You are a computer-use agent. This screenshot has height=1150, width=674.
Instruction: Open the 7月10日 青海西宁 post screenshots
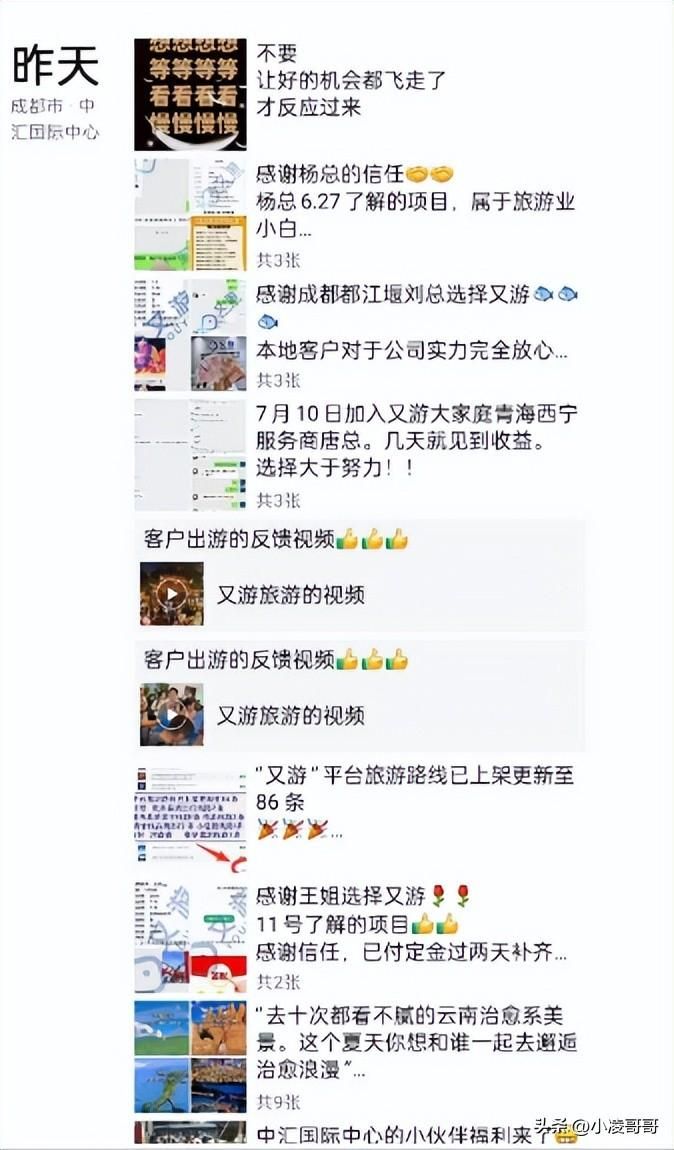coord(190,455)
